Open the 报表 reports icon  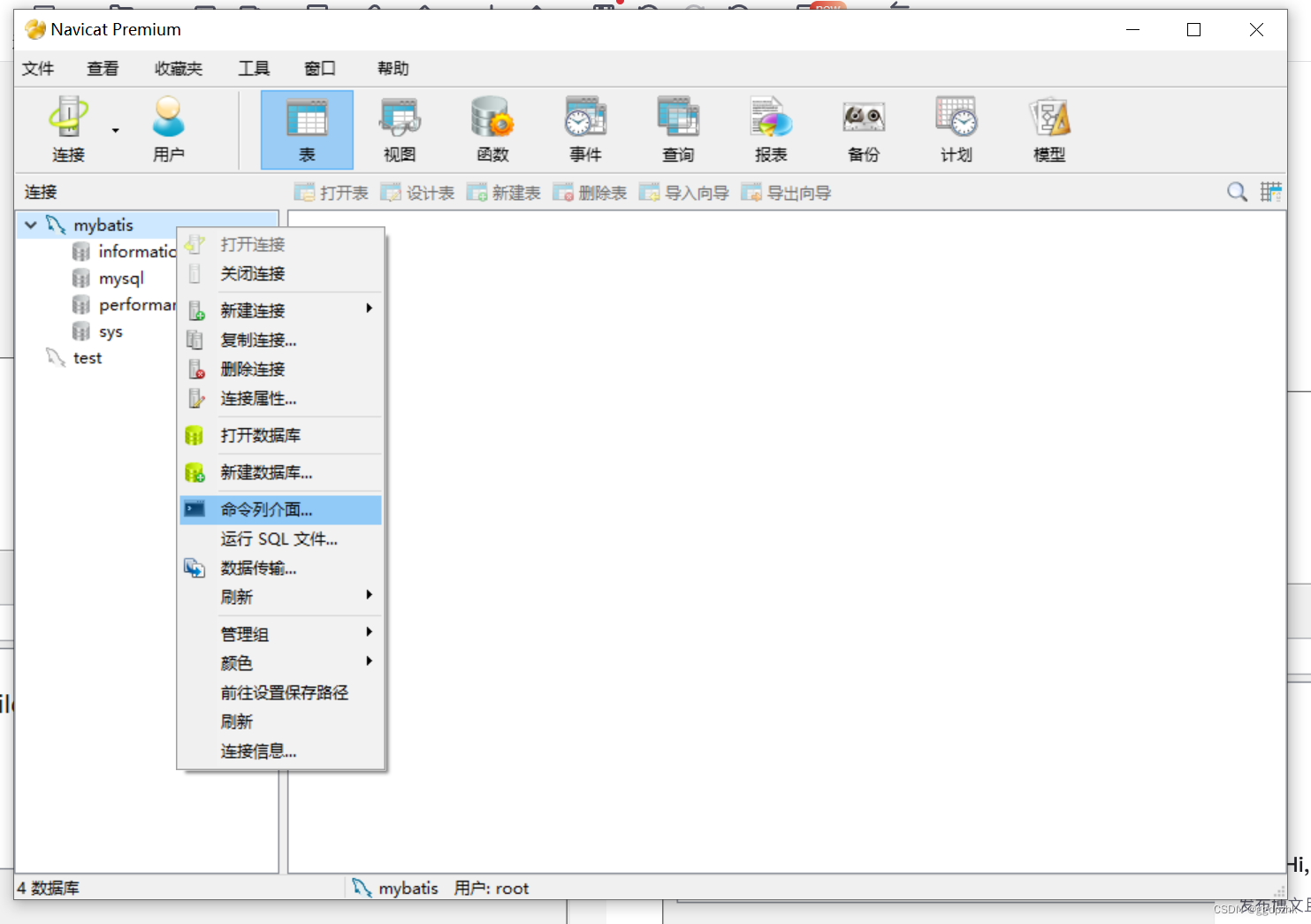pos(771,130)
